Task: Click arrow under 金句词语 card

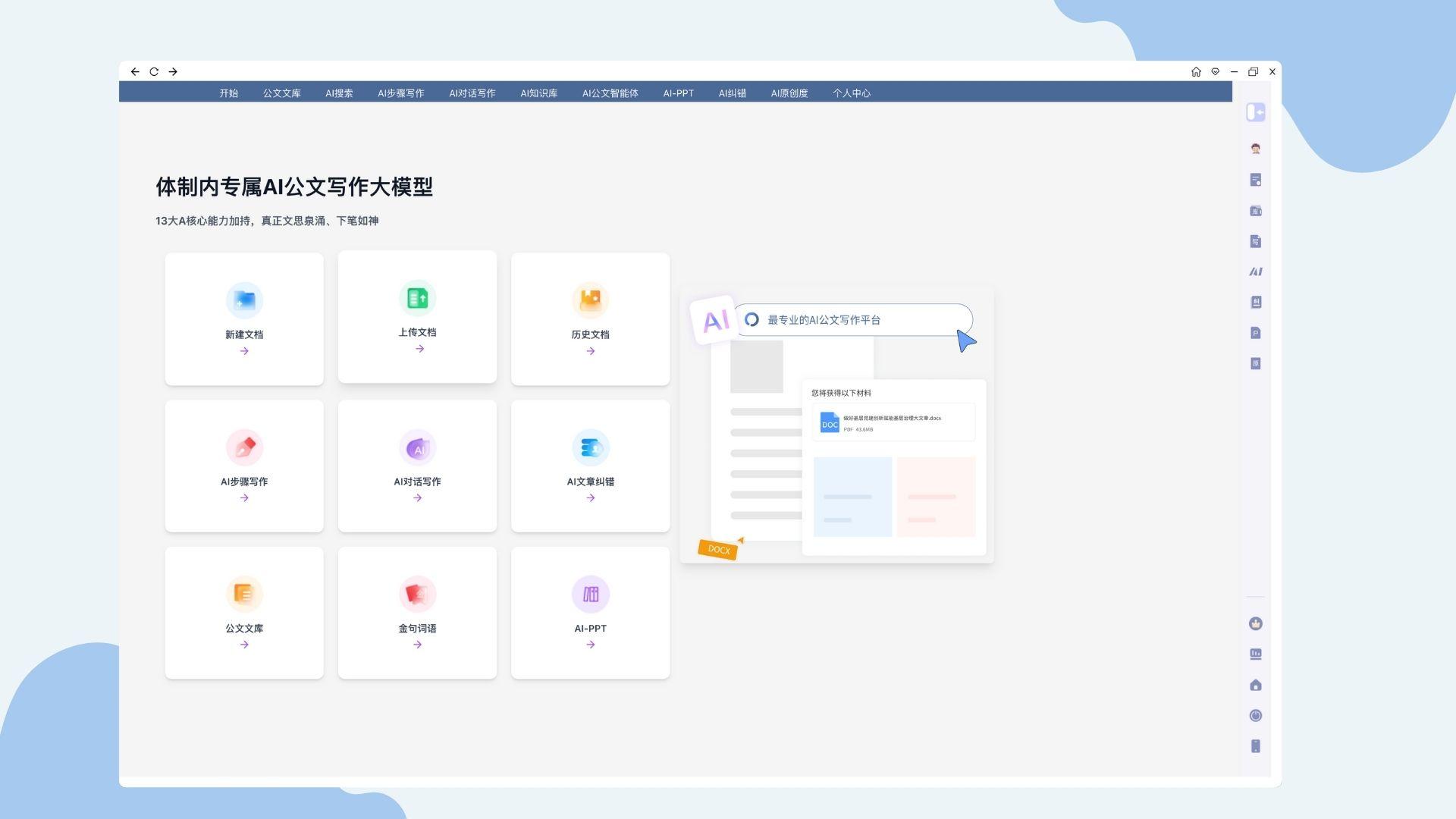Action: pos(417,645)
